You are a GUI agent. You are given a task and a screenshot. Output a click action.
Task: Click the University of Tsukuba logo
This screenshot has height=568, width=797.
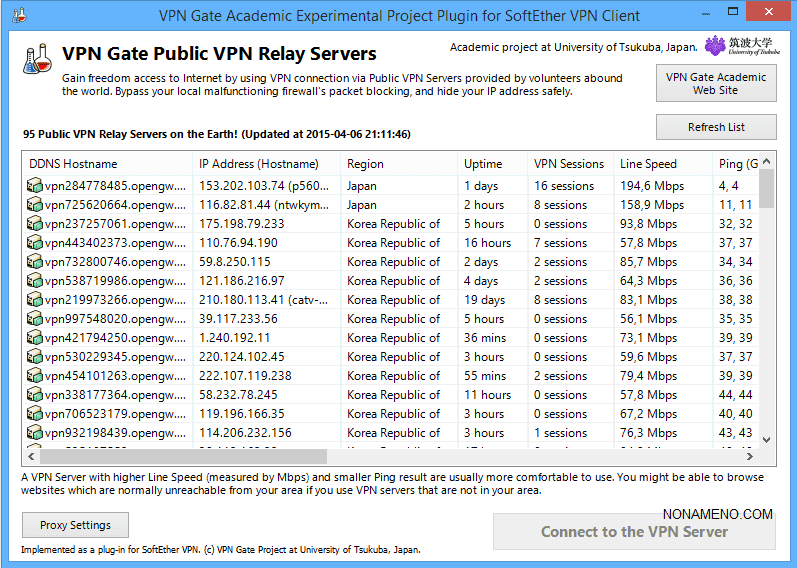tap(741, 46)
